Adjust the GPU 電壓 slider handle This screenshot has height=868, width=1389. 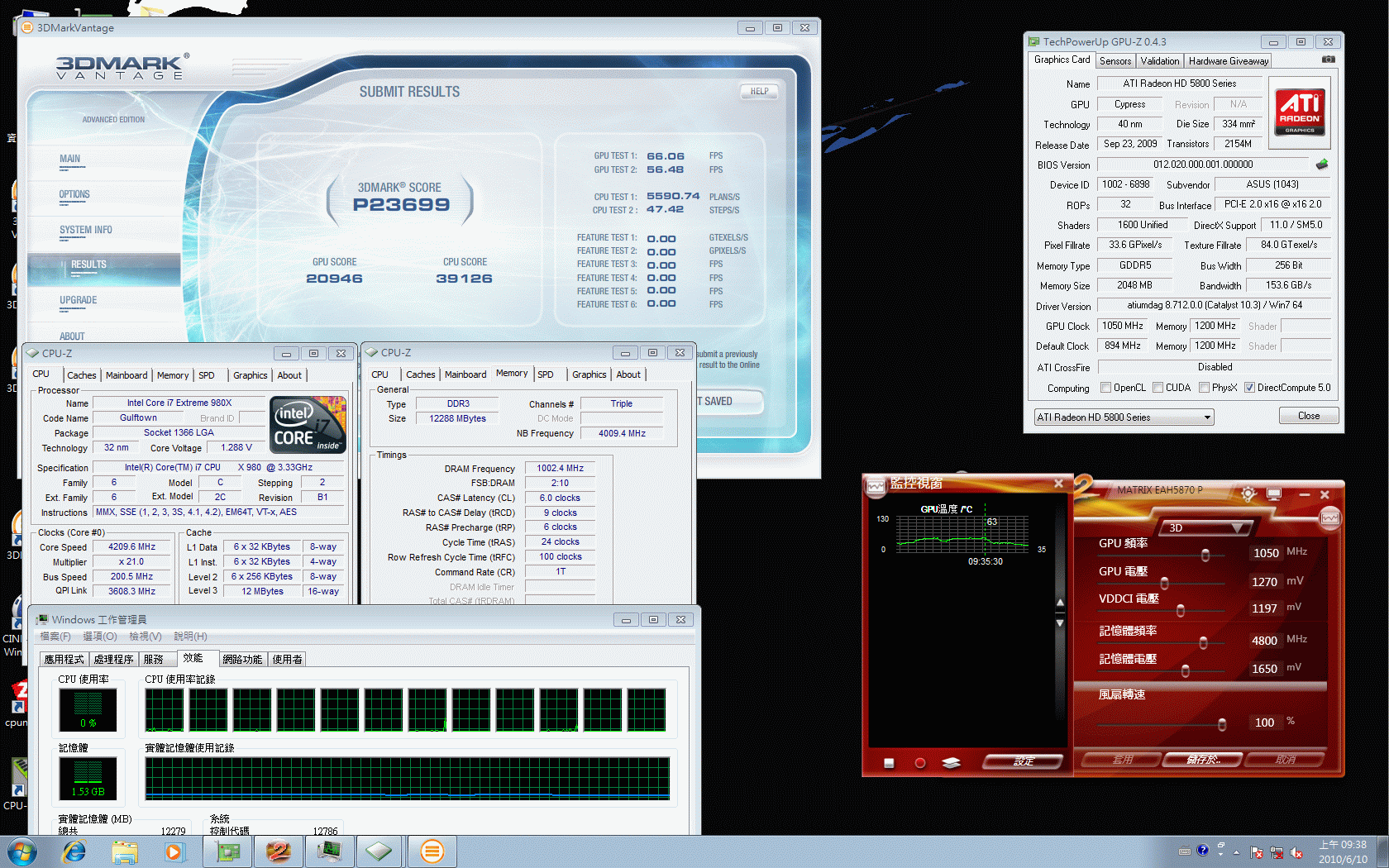coord(1165,584)
